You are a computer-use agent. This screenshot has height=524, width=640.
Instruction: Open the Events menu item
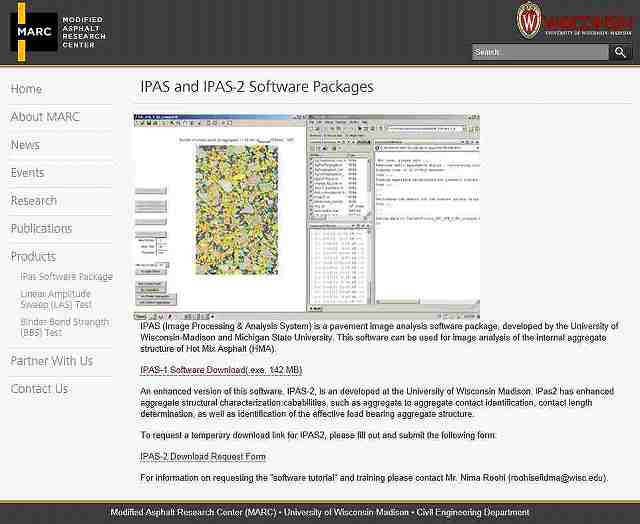click(x=27, y=173)
